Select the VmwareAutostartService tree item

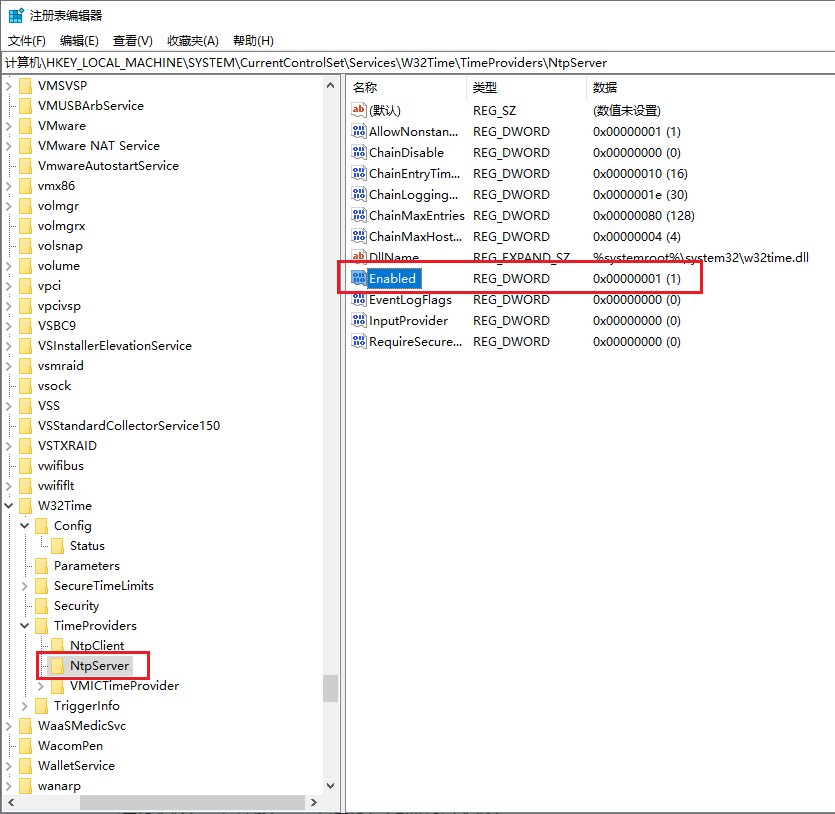(x=108, y=166)
